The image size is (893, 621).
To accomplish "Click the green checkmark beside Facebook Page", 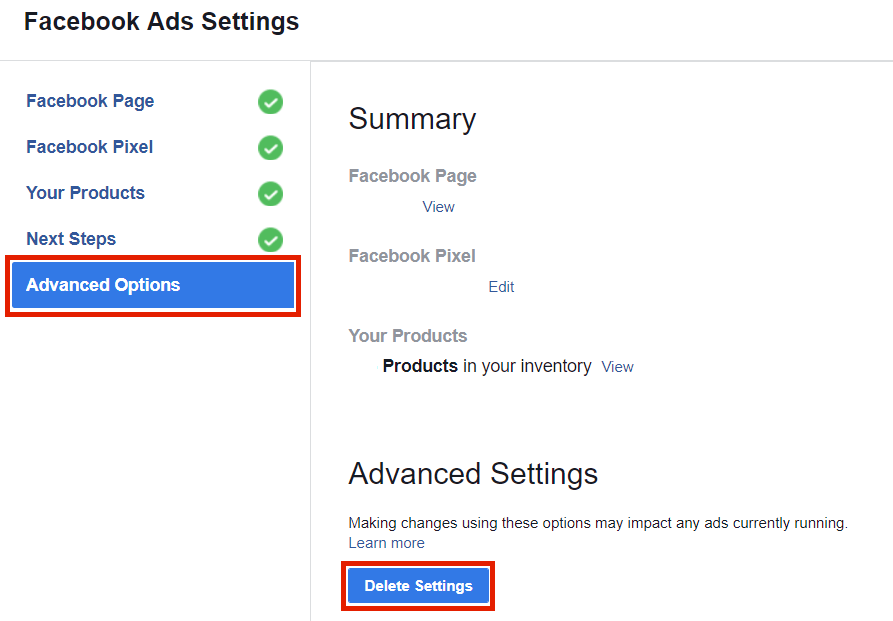I will (x=270, y=102).
